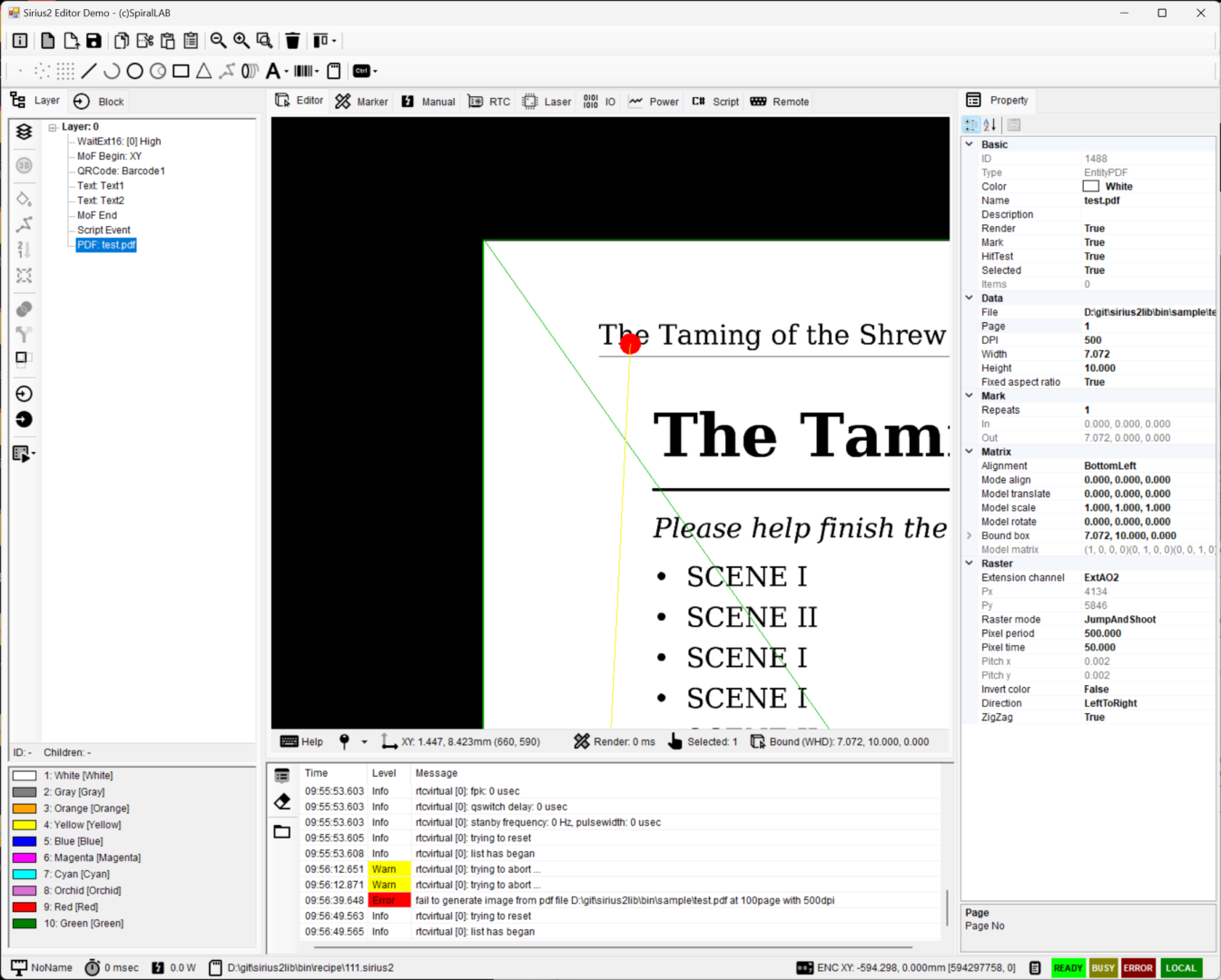Select the Polyline drawing tool
This screenshot has width=1221, height=980.
[x=227, y=71]
